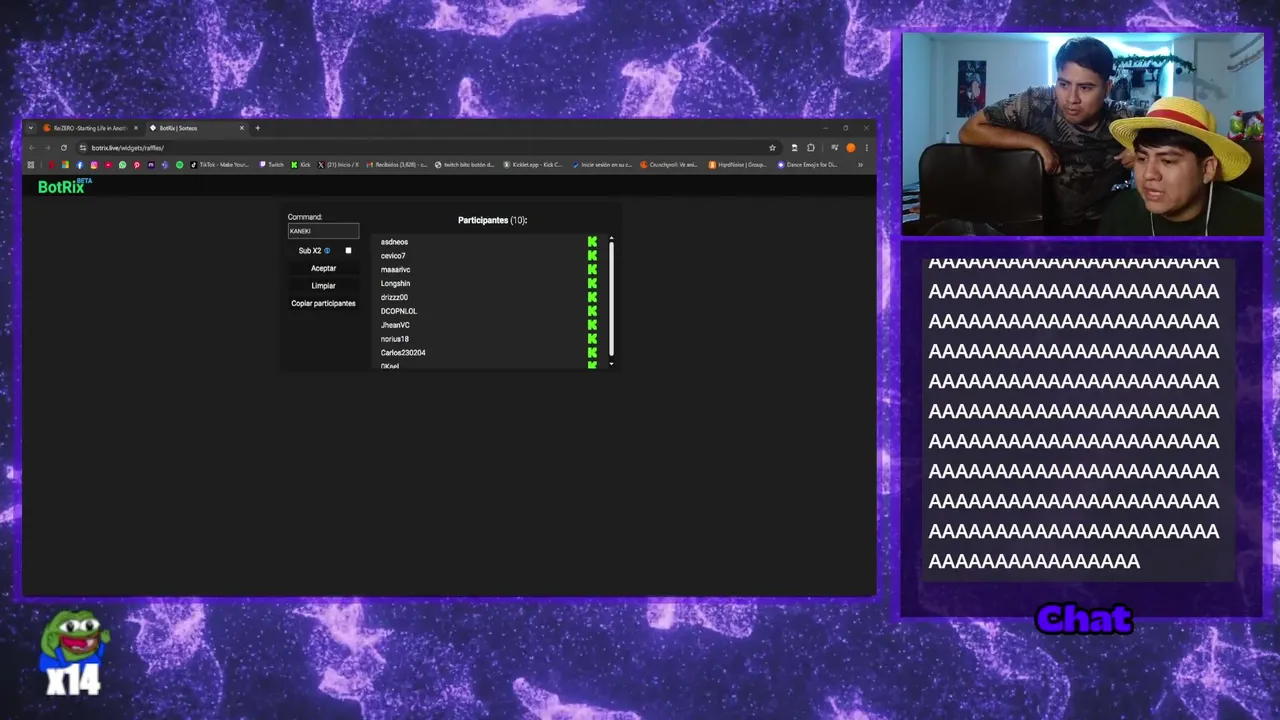Click the Kick icon beside drizzz00
The height and width of the screenshot is (720, 1280).
592,297
